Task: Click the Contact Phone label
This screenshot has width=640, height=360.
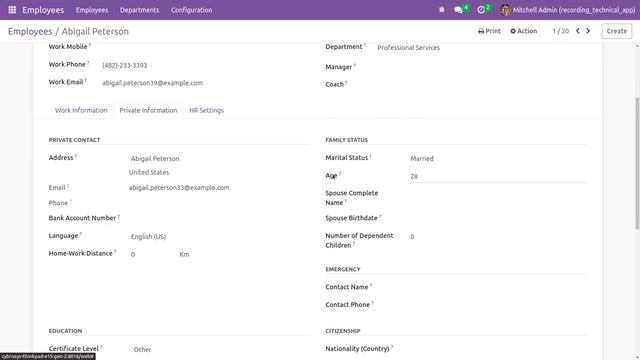Action: pos(348,305)
